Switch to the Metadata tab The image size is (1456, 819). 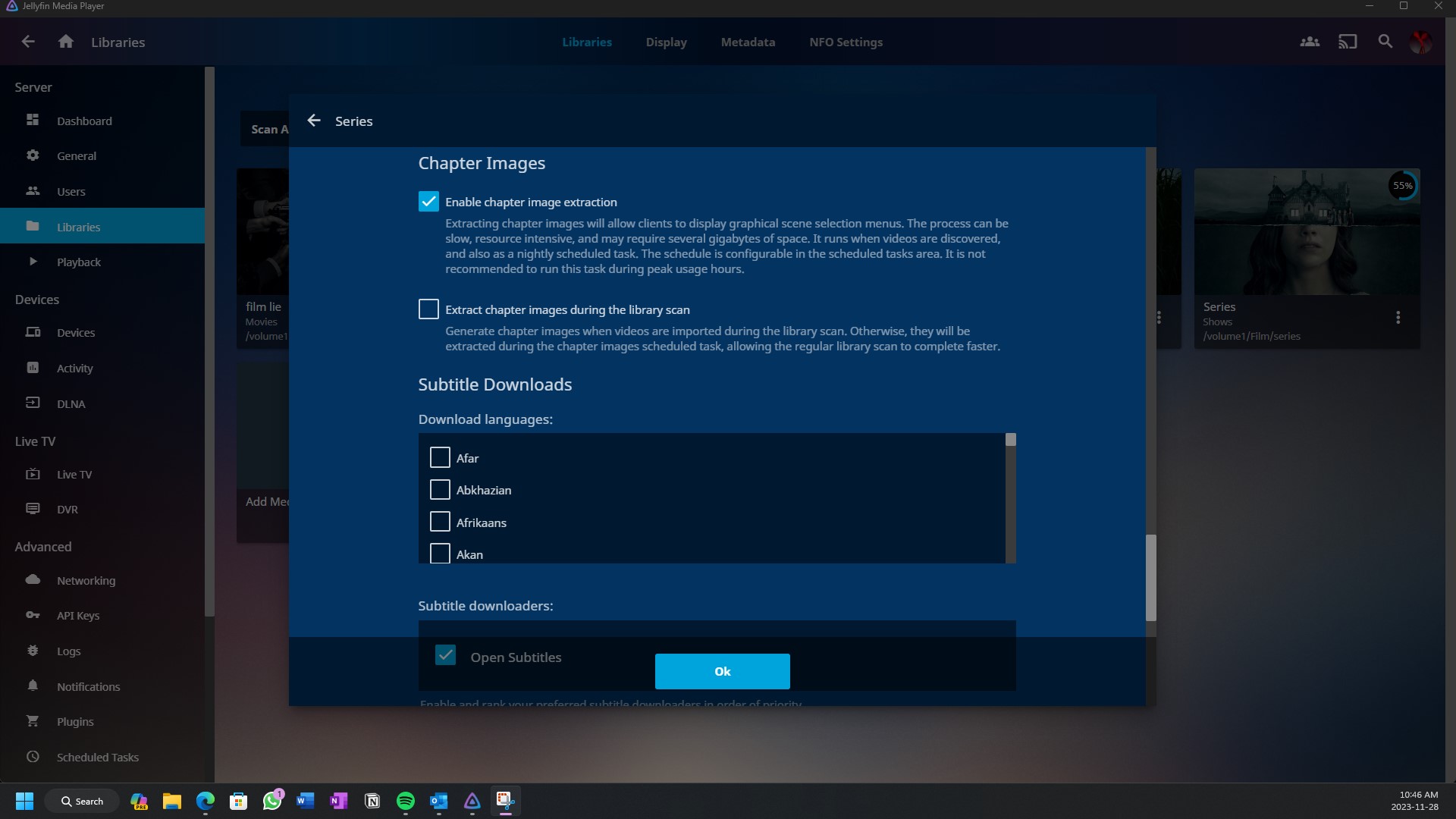pos(748,42)
